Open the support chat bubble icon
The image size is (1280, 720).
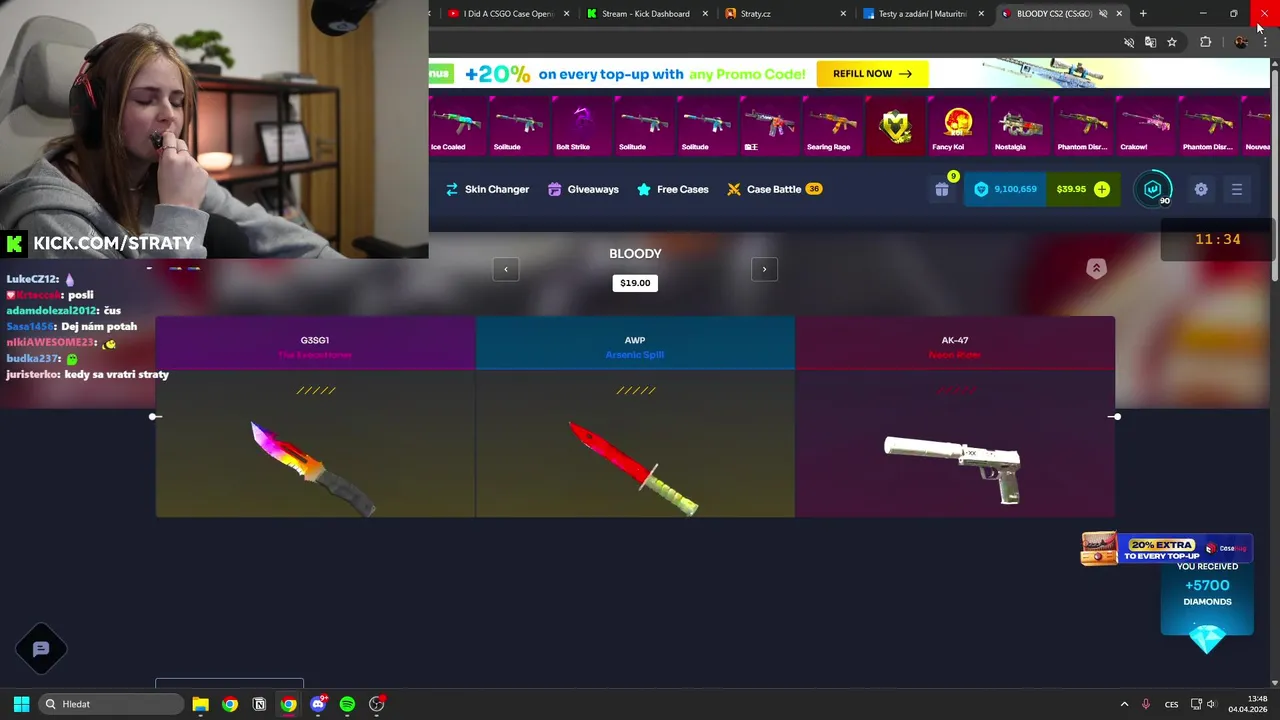click(41, 649)
